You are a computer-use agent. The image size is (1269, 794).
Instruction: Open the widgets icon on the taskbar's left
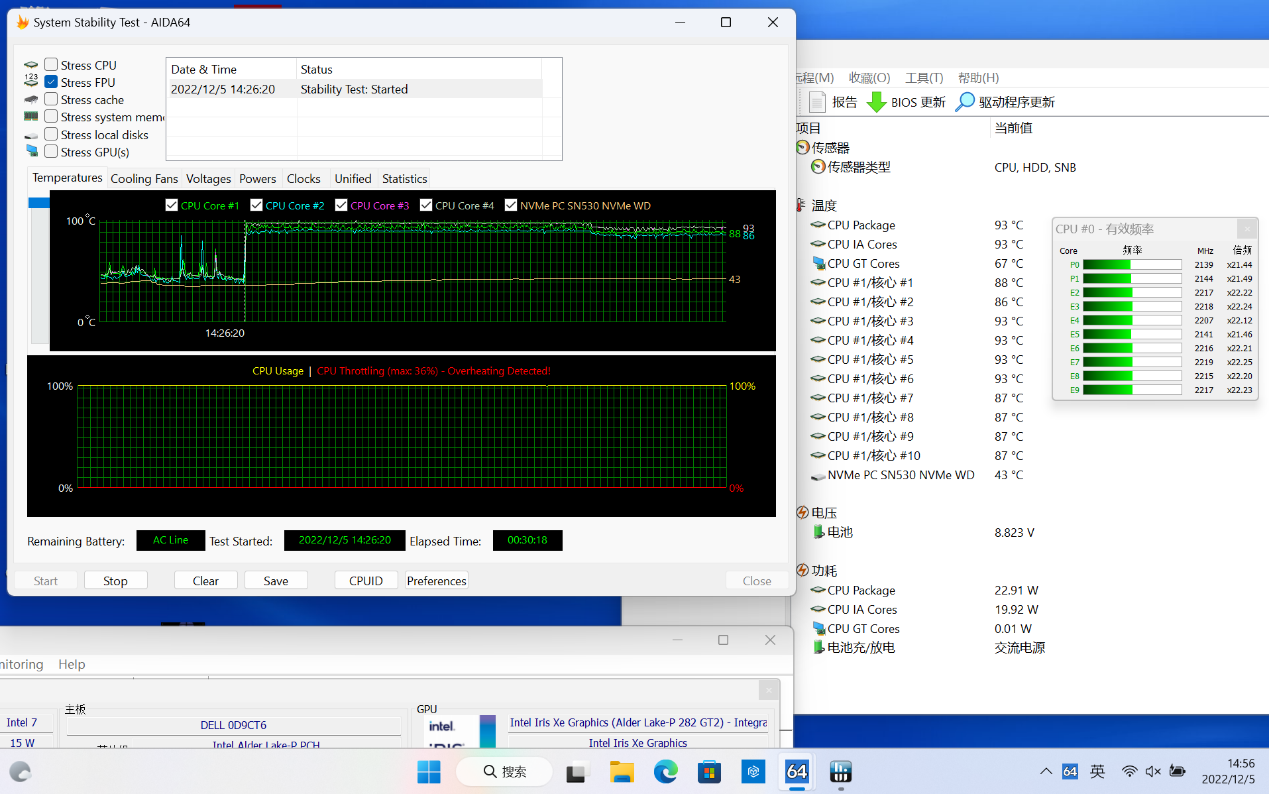pos(20,772)
